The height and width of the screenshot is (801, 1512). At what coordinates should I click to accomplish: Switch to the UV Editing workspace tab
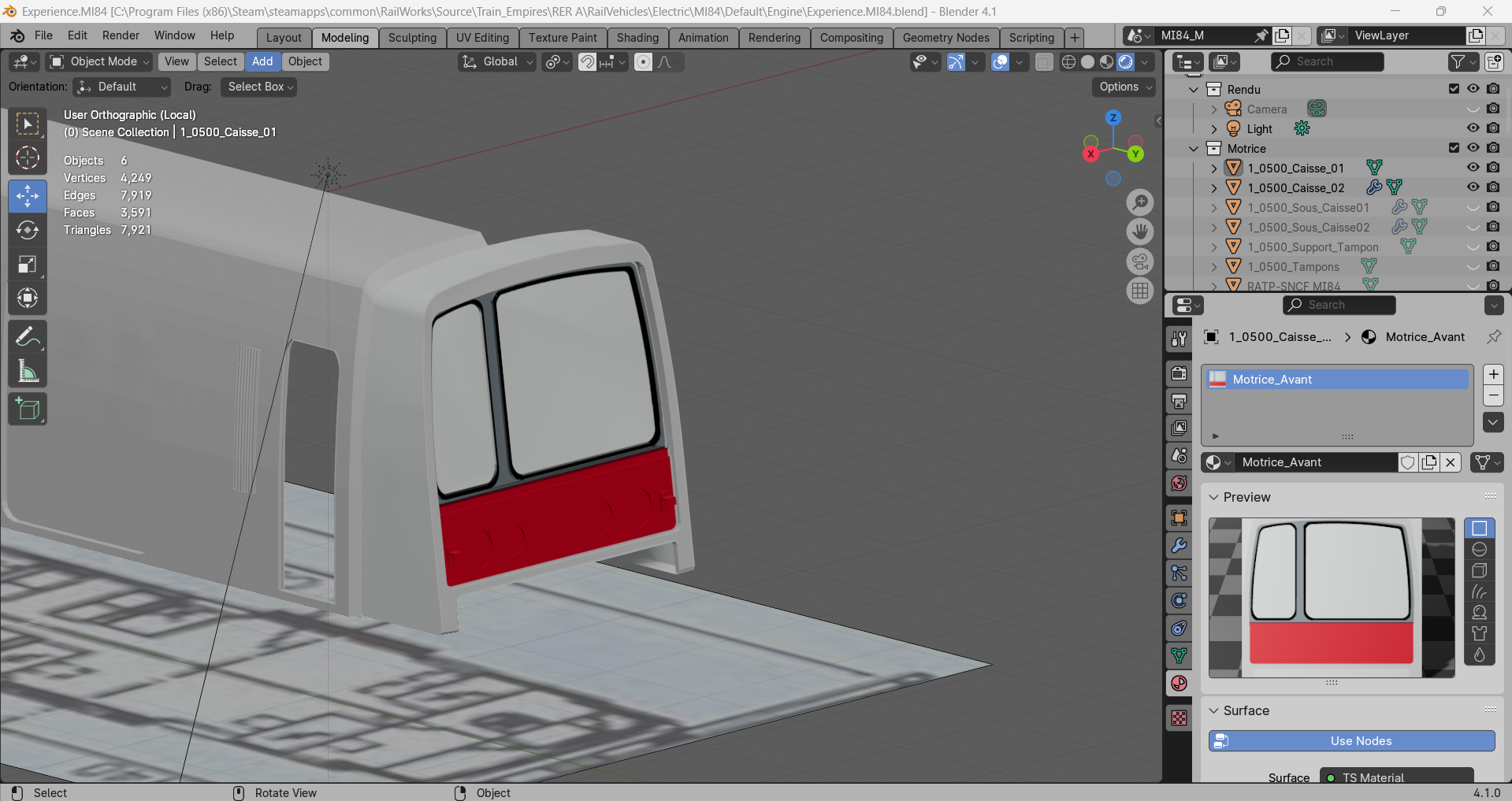[x=482, y=38]
